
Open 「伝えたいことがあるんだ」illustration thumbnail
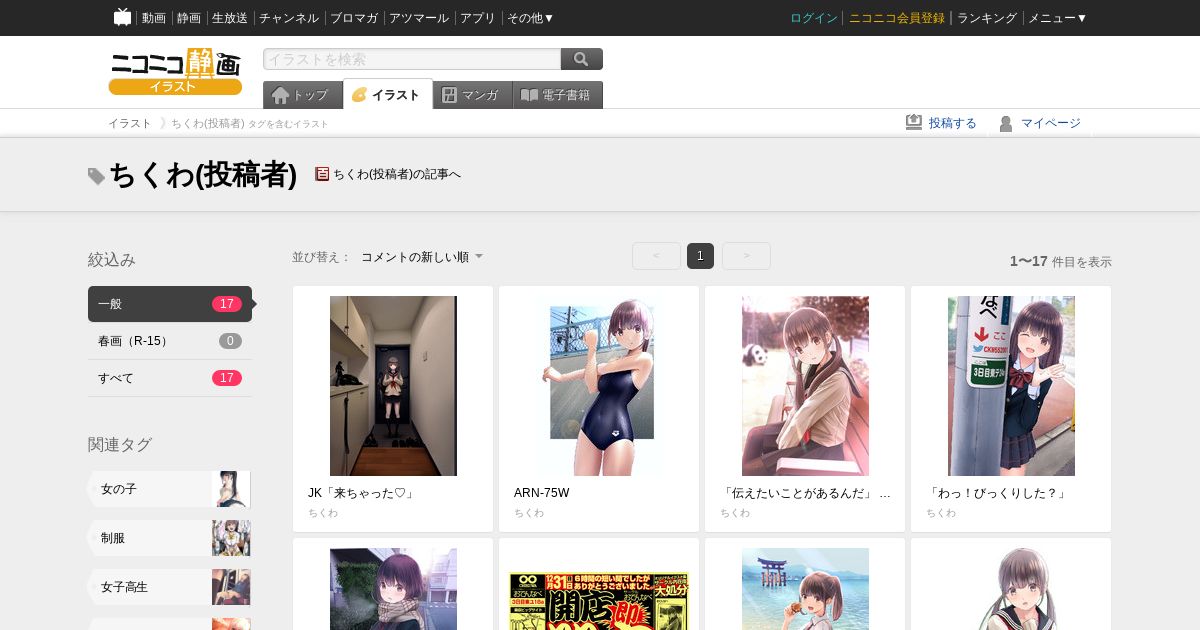(x=805, y=386)
